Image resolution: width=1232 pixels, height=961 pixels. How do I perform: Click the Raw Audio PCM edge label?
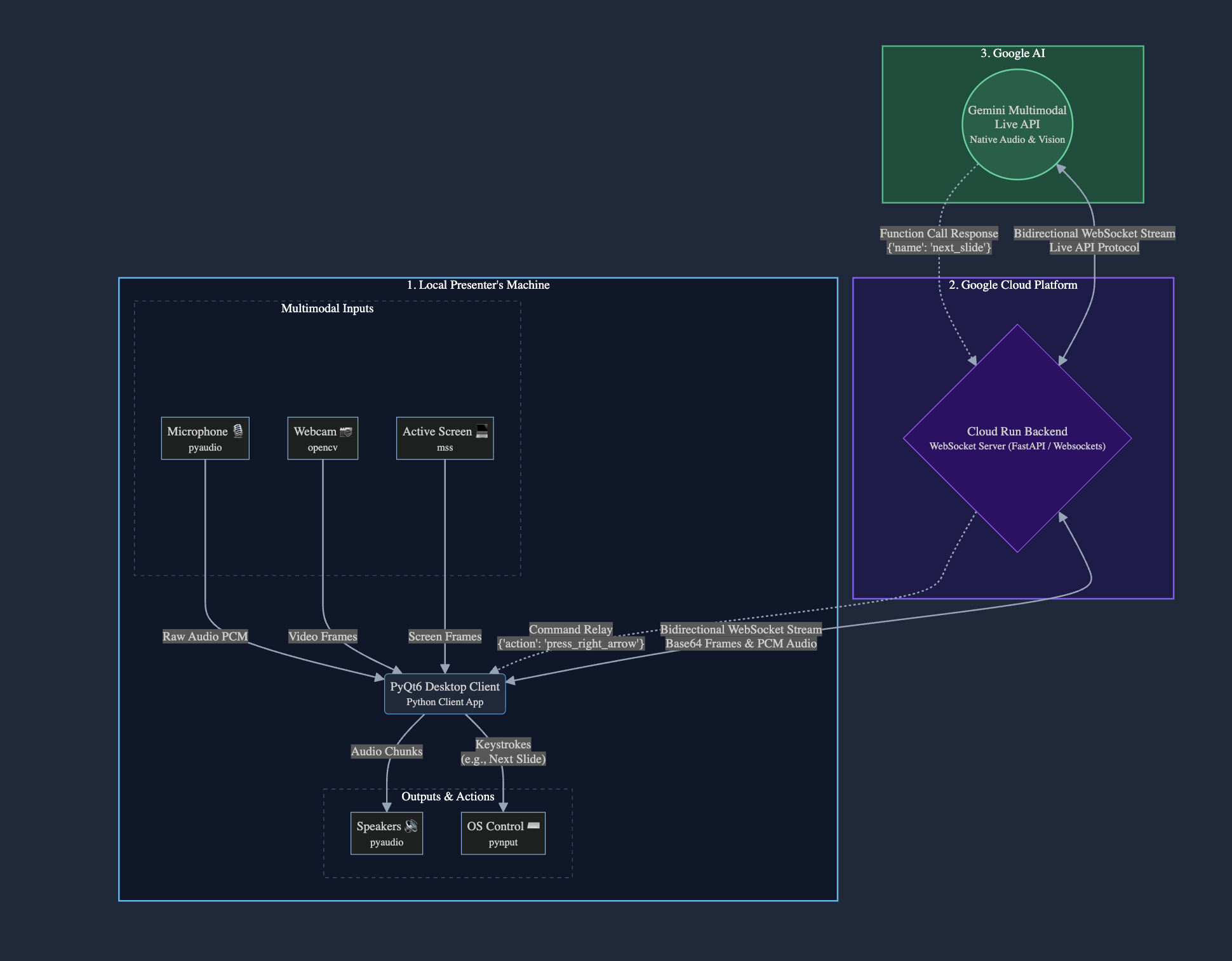tap(204, 636)
